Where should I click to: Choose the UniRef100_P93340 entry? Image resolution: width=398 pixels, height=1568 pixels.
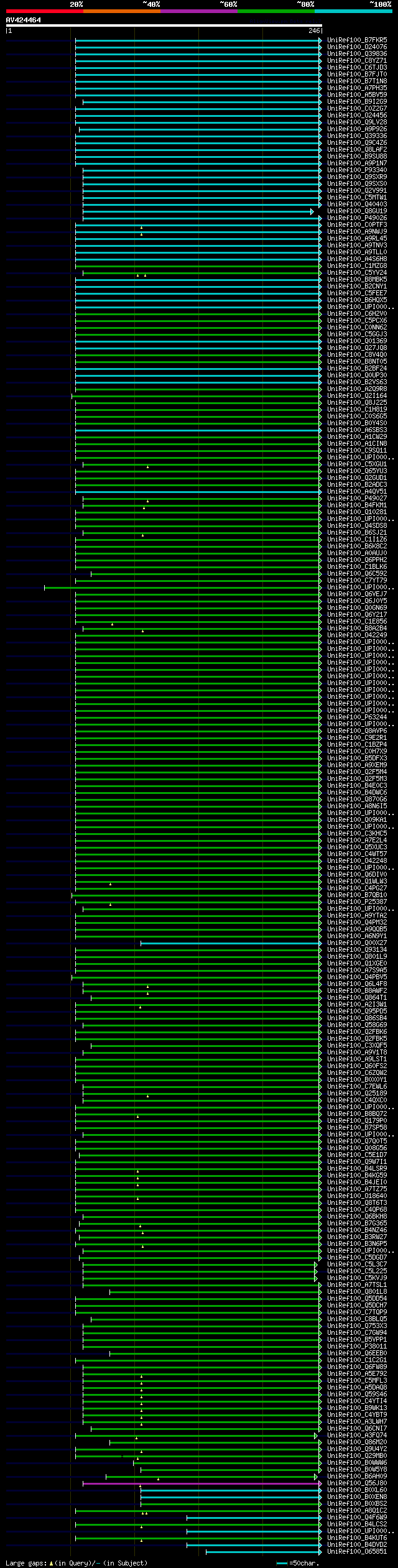(357, 170)
